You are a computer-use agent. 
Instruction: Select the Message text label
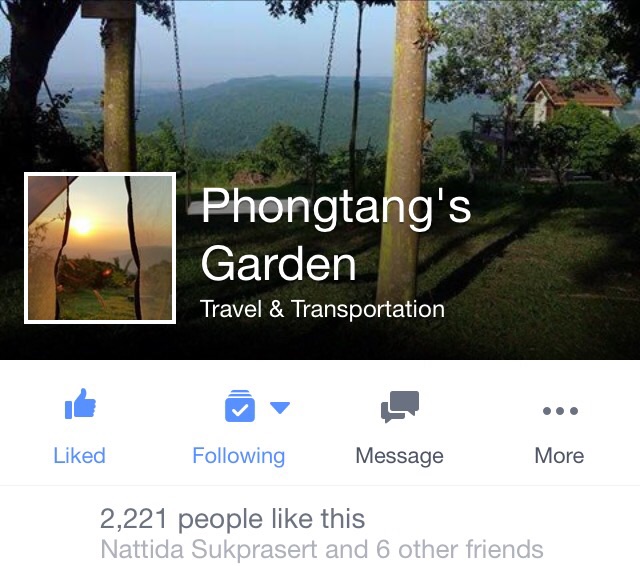(400, 456)
